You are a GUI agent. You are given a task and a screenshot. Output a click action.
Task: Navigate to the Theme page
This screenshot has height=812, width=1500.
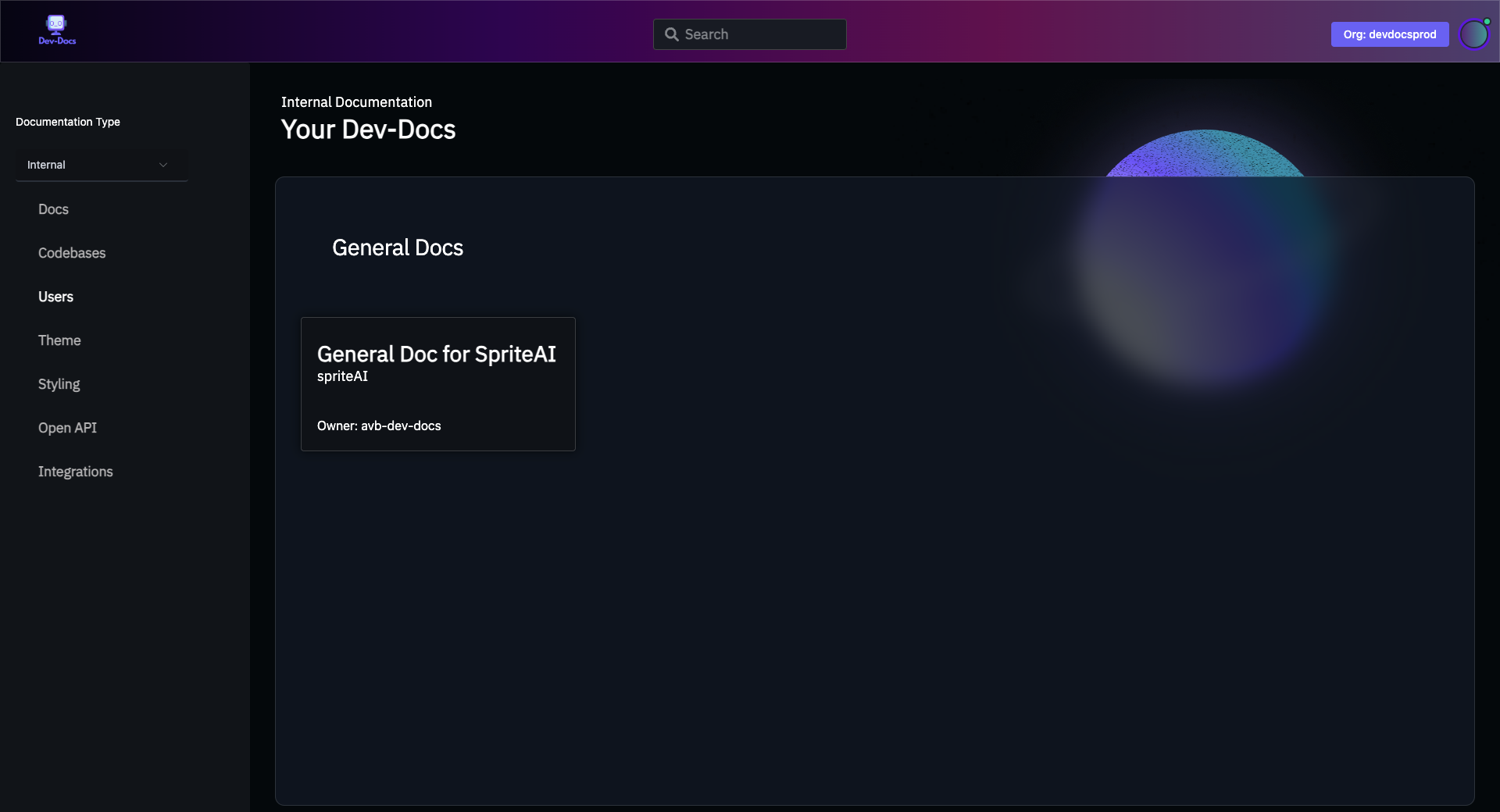click(59, 340)
